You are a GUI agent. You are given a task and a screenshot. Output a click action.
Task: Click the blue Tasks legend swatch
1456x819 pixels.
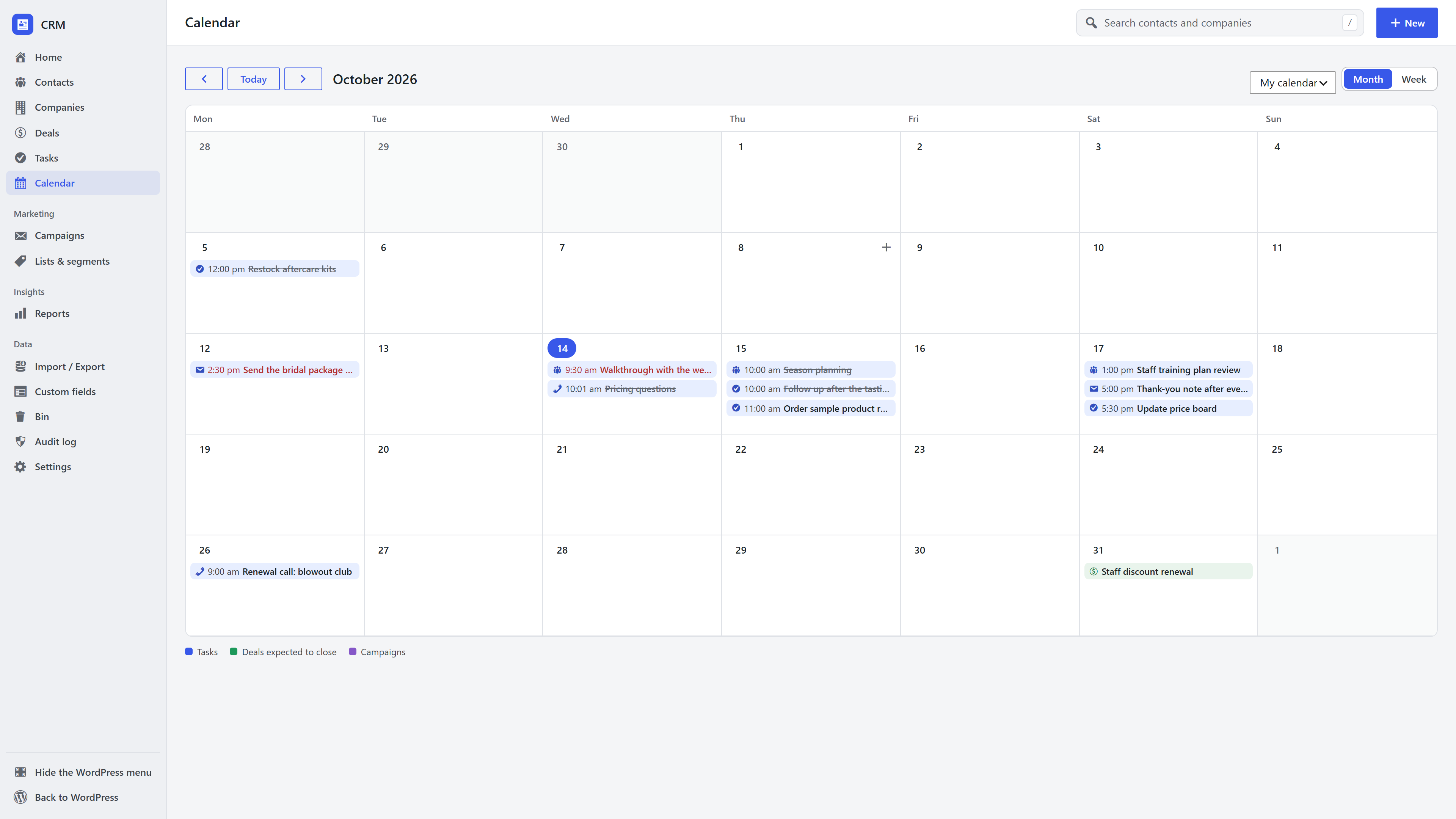[189, 652]
